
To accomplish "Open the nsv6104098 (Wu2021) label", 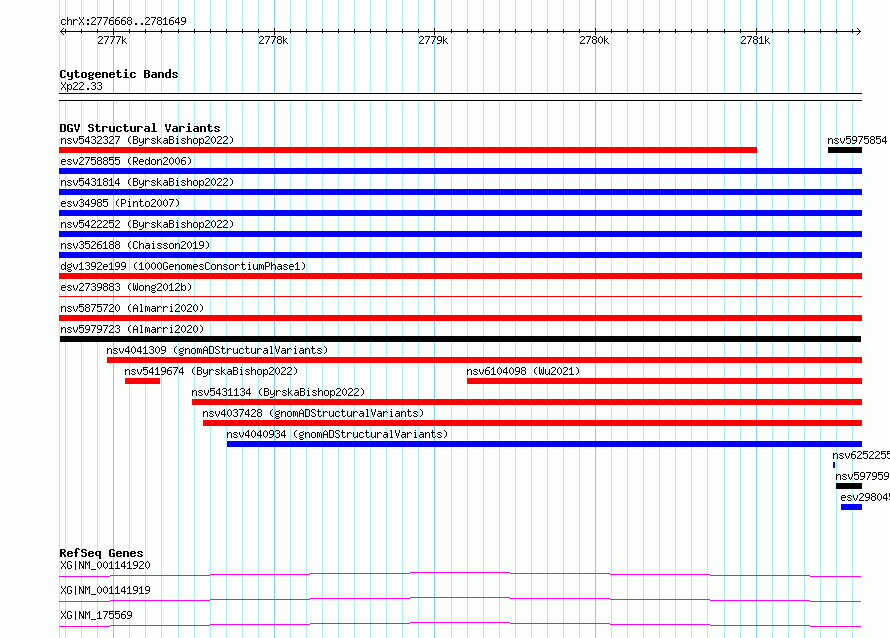I will (x=523, y=371).
